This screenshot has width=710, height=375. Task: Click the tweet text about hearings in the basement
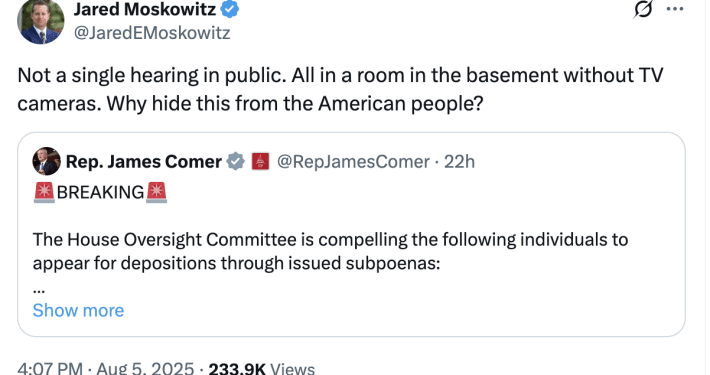(x=340, y=89)
